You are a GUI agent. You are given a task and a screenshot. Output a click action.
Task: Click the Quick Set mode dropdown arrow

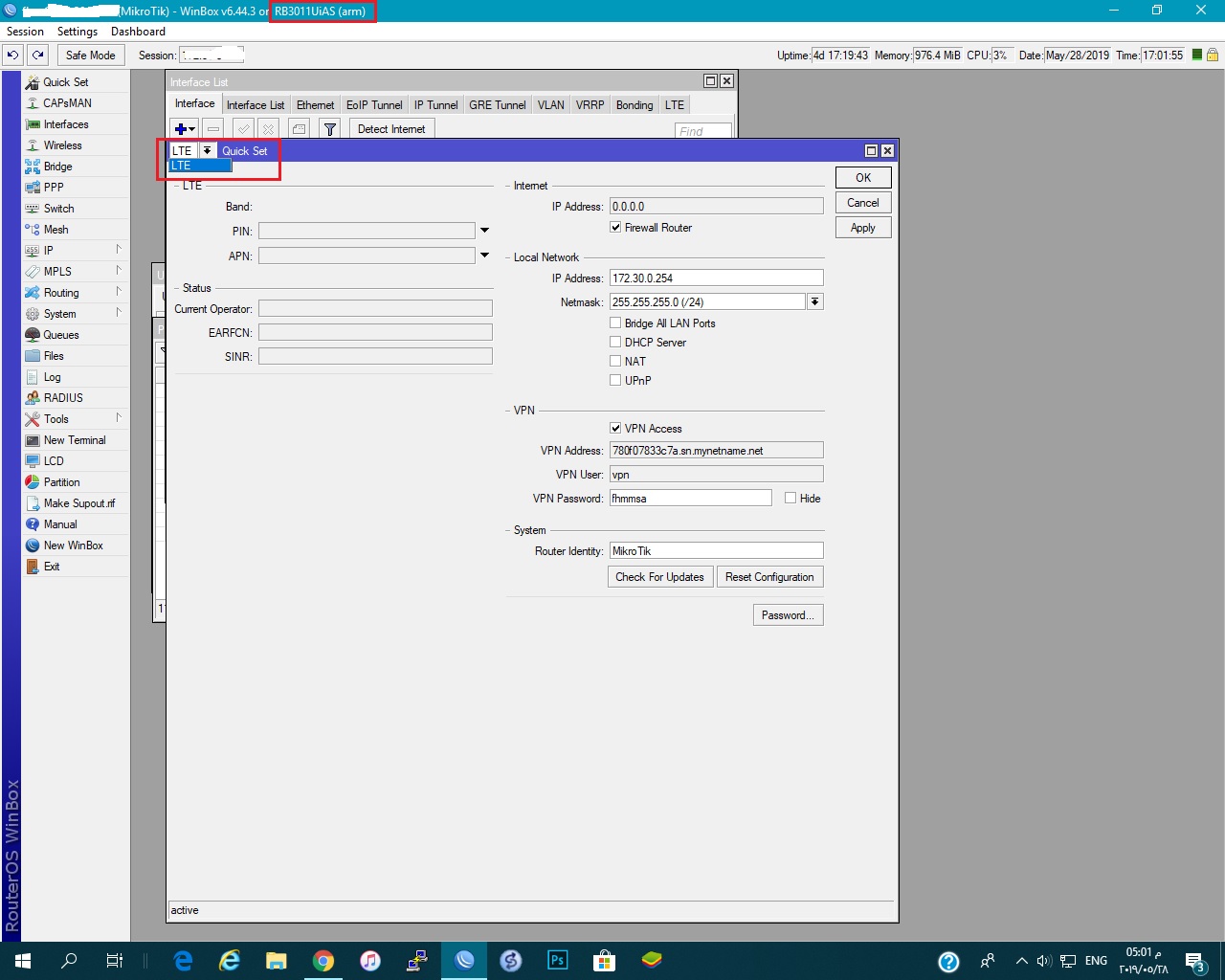point(207,151)
